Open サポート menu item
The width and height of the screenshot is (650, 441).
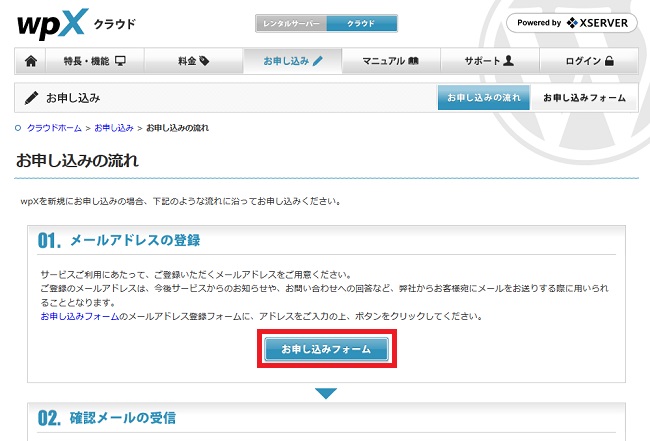click(x=490, y=61)
